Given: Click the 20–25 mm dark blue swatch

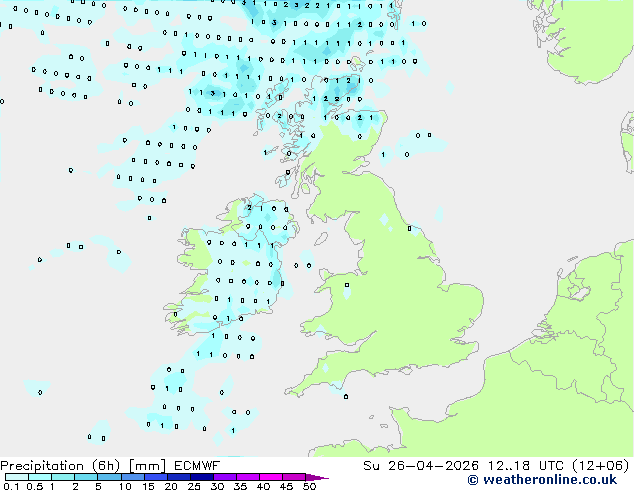Looking at the screenshot, I should pyautogui.click(x=178, y=477).
